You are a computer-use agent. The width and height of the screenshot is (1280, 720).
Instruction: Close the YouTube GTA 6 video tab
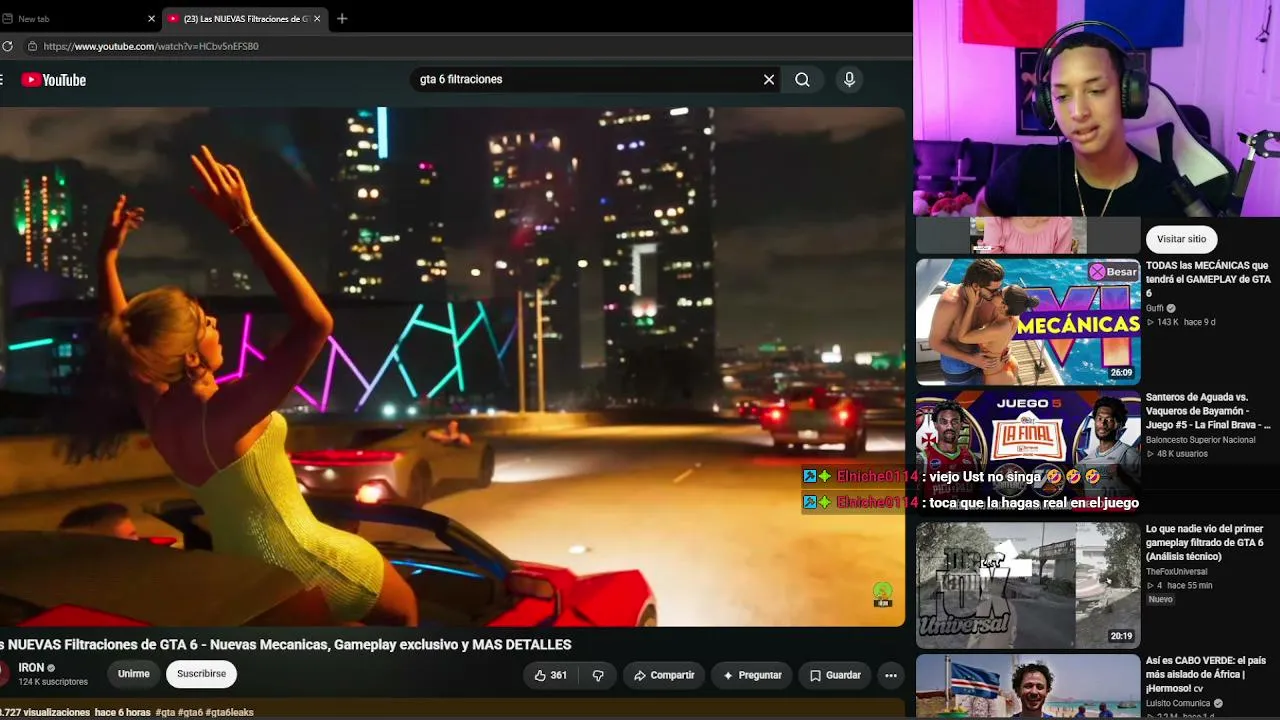tap(317, 19)
